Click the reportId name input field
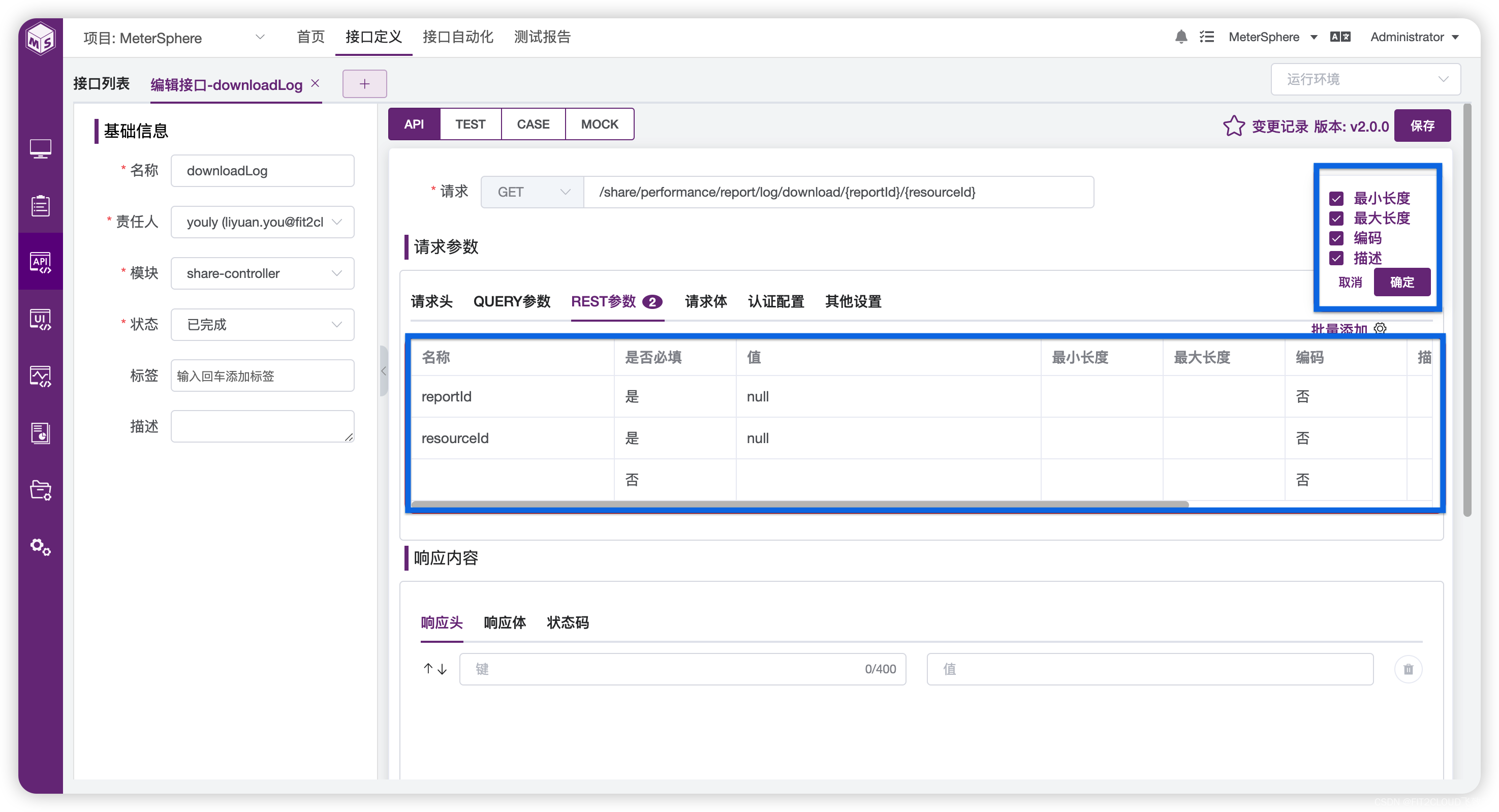The width and height of the screenshot is (1499, 812). point(511,397)
